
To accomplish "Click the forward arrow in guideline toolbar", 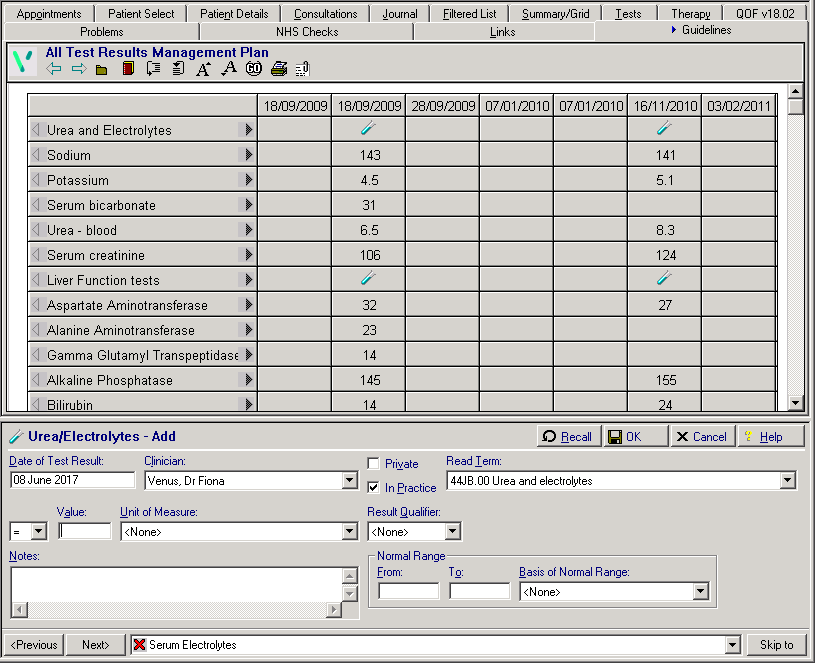I will tap(78, 69).
